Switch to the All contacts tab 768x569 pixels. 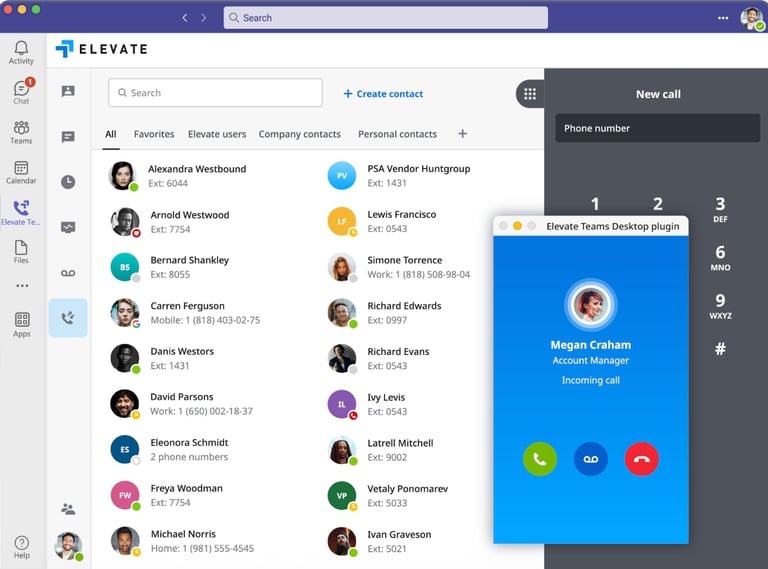(x=111, y=134)
